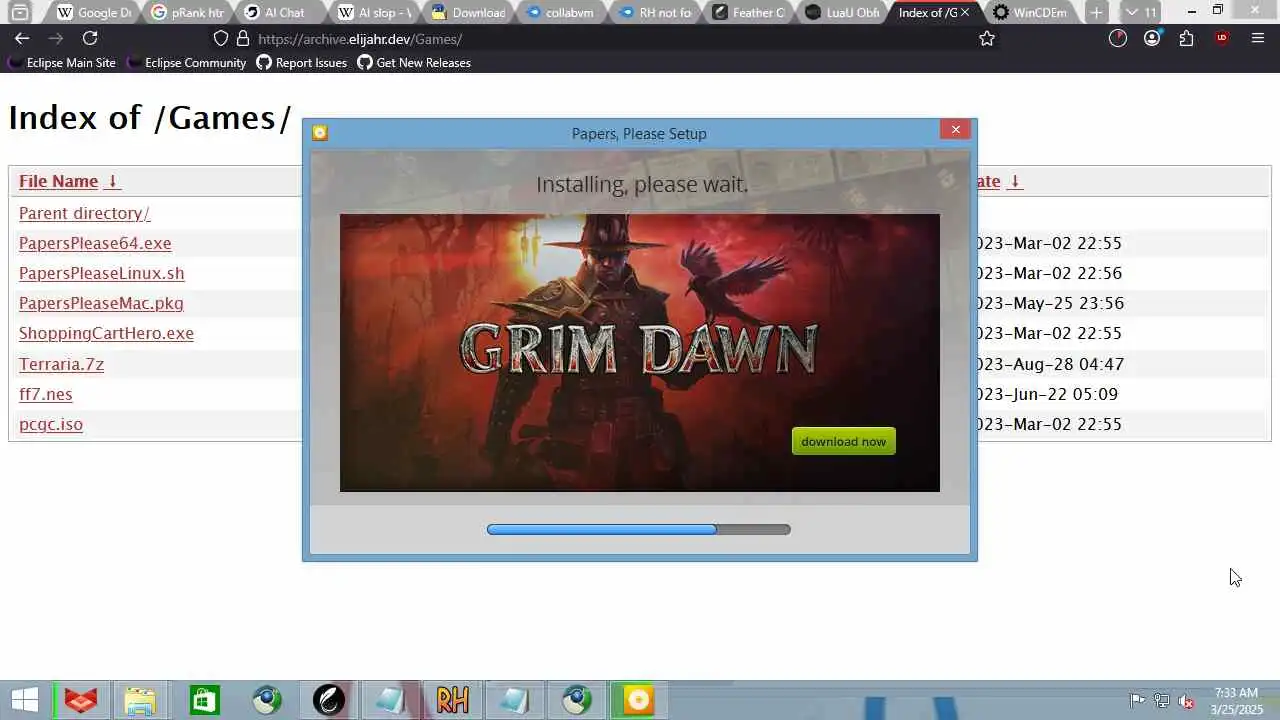
Task: Download PapersPleaseMac.pkg
Action: pyautogui.click(x=101, y=303)
